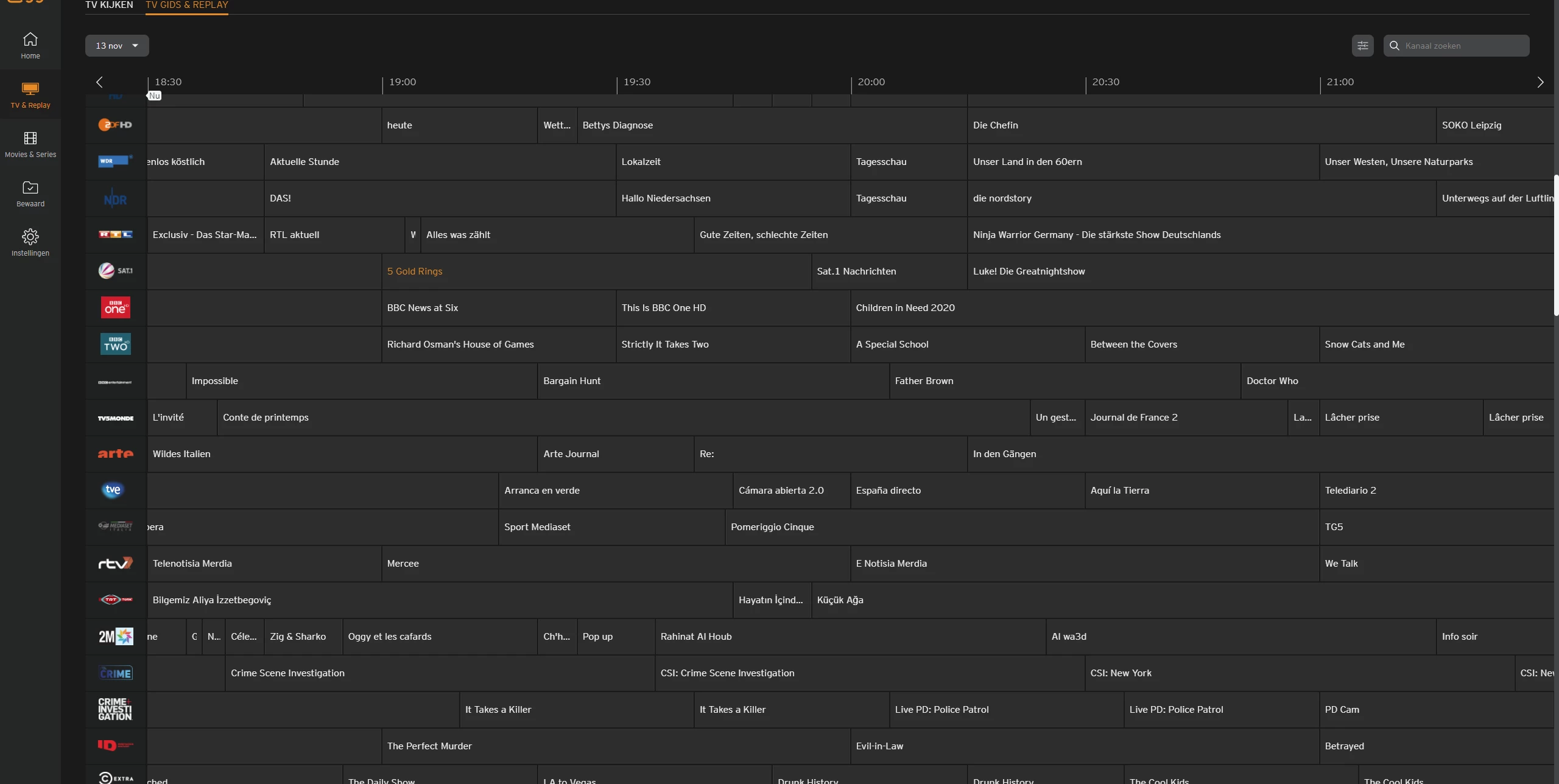Select the TV GIDS & REPLAY tab
Image resolution: width=1559 pixels, height=784 pixels.
pyautogui.click(x=187, y=5)
